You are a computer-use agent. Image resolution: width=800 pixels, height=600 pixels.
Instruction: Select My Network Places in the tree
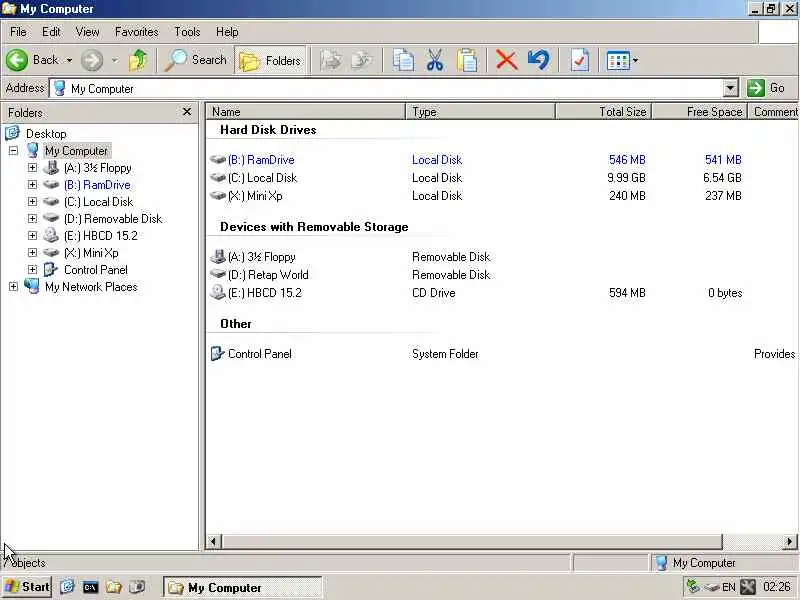click(91, 287)
